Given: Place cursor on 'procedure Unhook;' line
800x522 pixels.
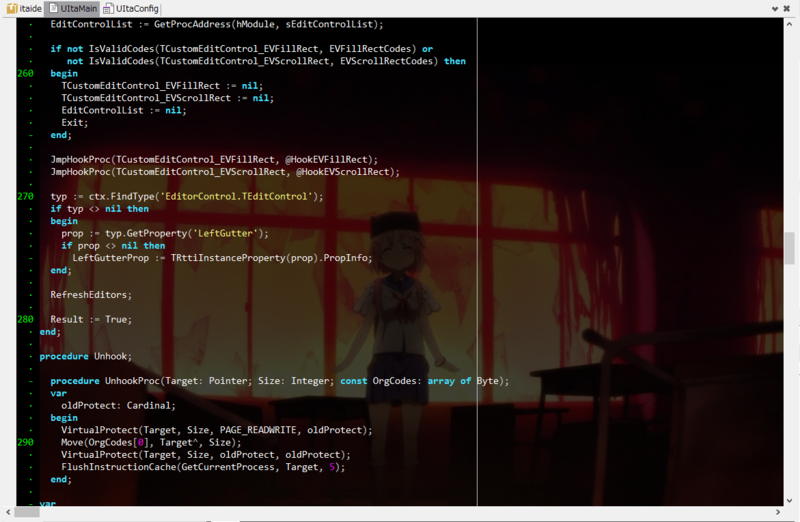Looking at the screenshot, I should coord(86,356).
